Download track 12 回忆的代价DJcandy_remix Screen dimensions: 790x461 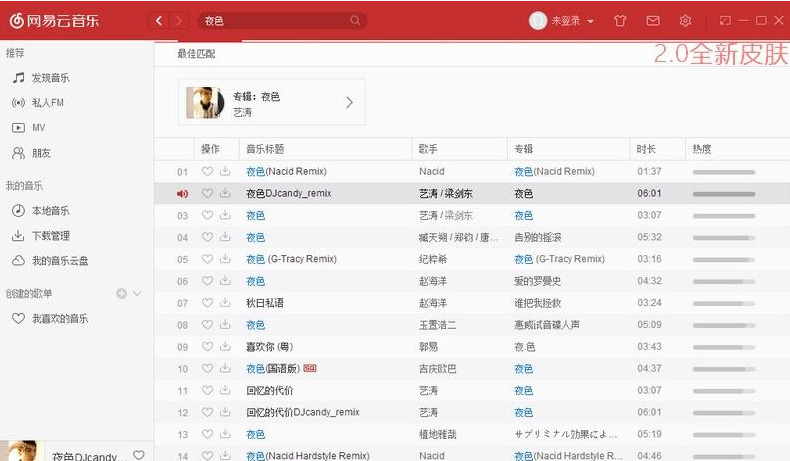click(x=225, y=412)
